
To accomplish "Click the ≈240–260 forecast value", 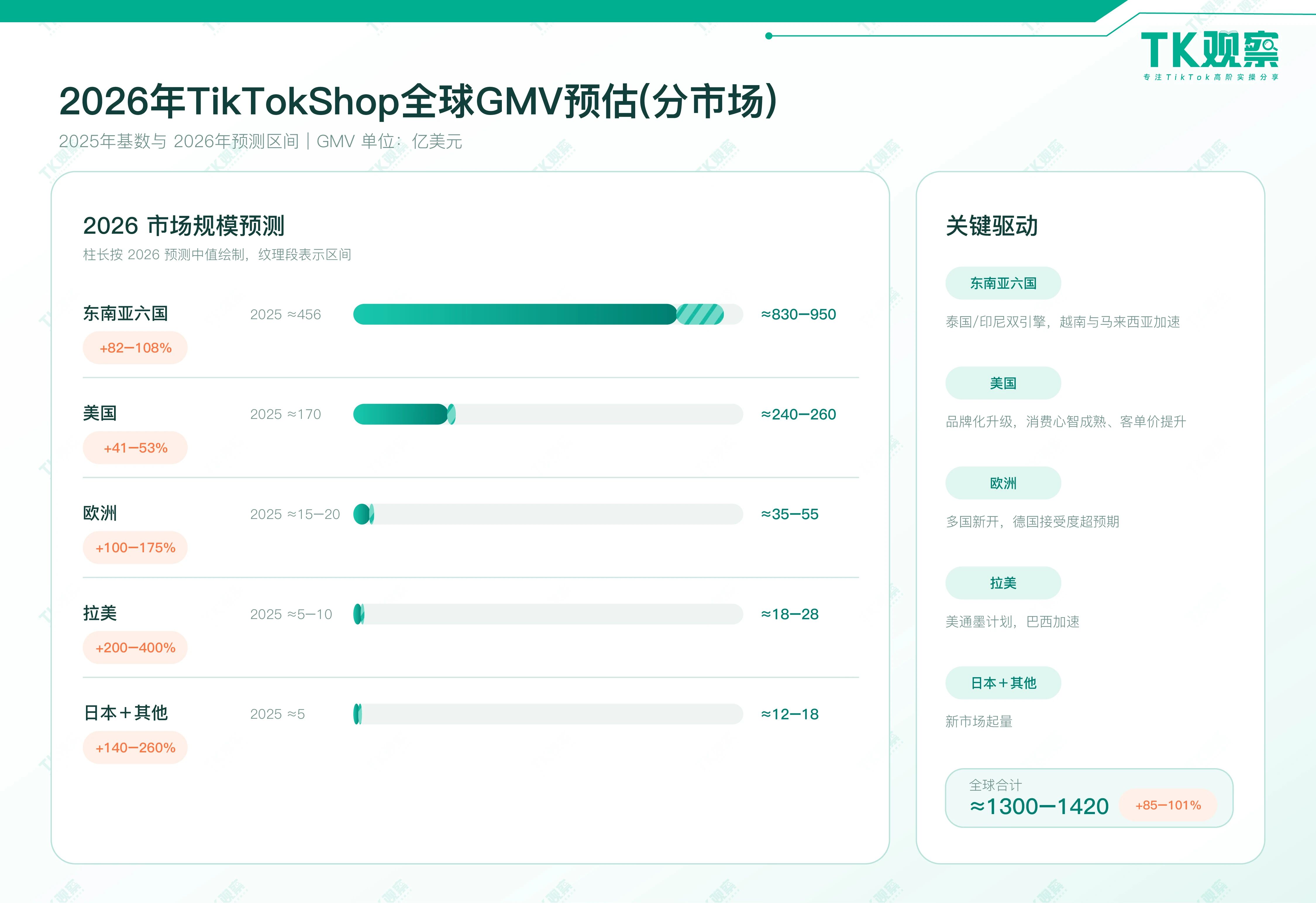I will tap(798, 414).
